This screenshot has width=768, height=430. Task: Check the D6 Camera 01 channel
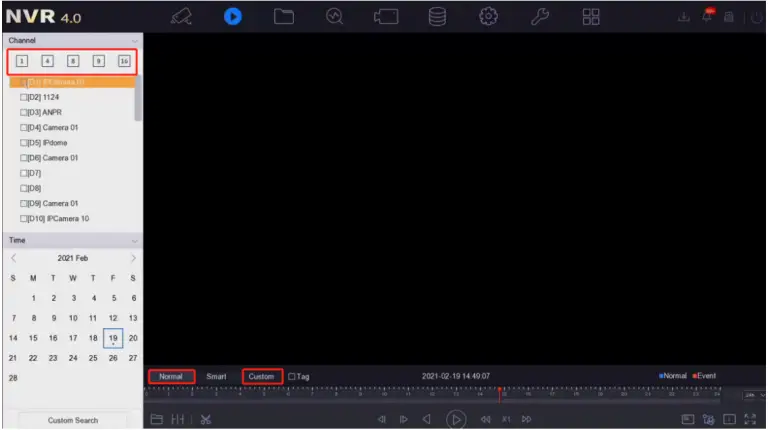point(24,158)
